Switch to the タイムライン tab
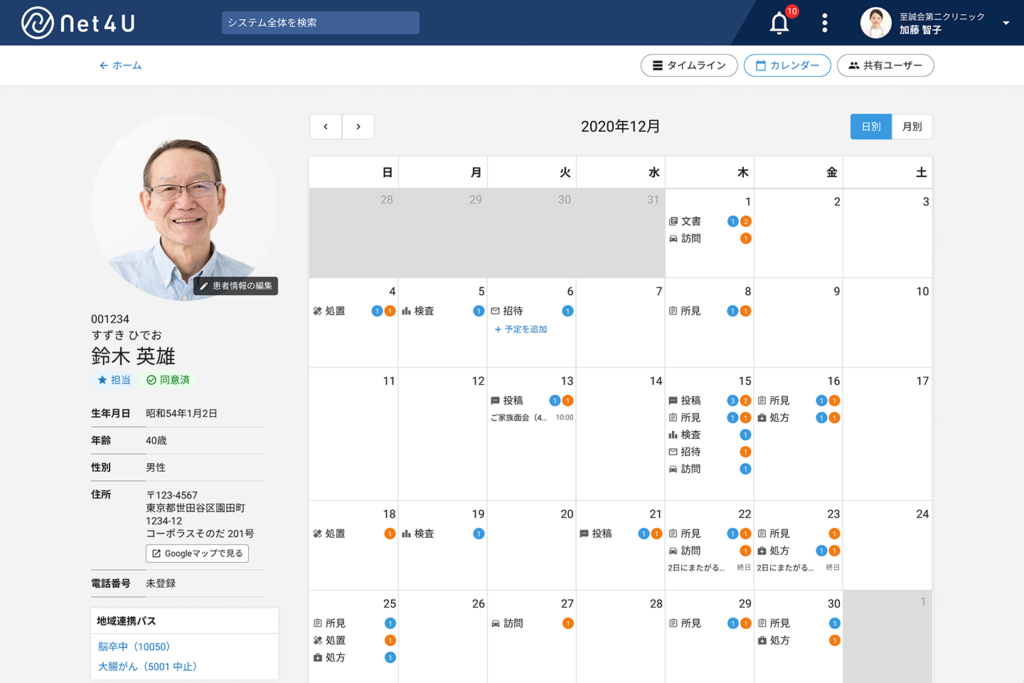The width and height of the screenshot is (1024, 683). pyautogui.click(x=688, y=65)
